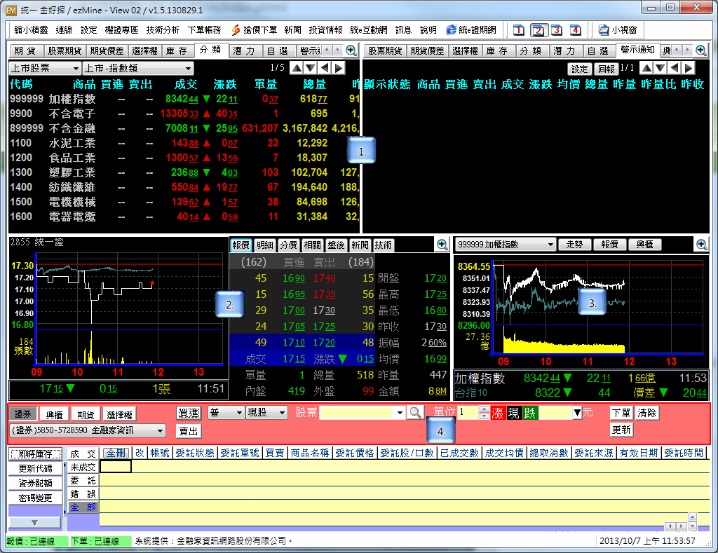The image size is (718, 553).
Task: Open the 小視窗 mini window icon
Action: (622, 30)
